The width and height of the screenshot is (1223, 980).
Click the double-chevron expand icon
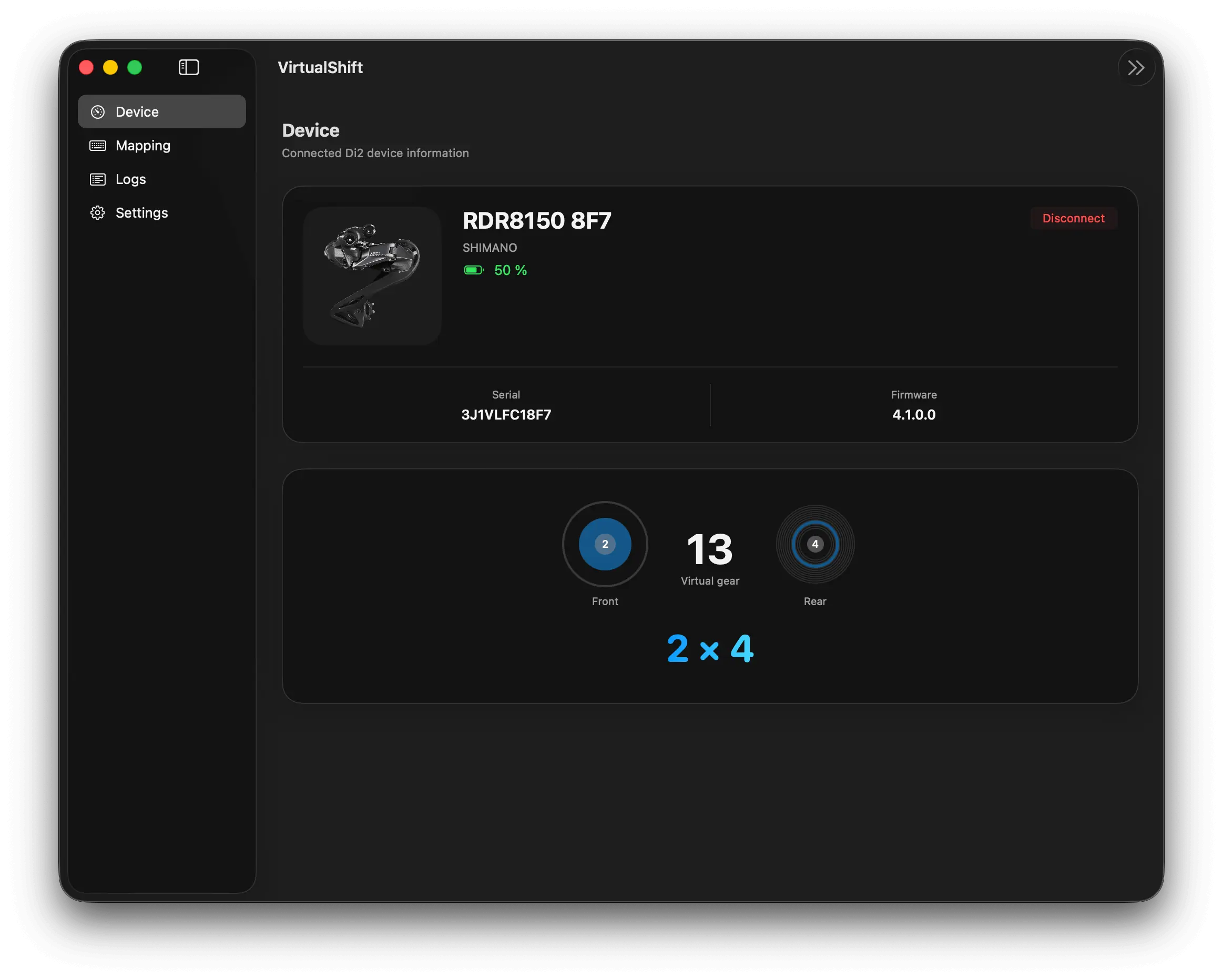coord(1136,67)
